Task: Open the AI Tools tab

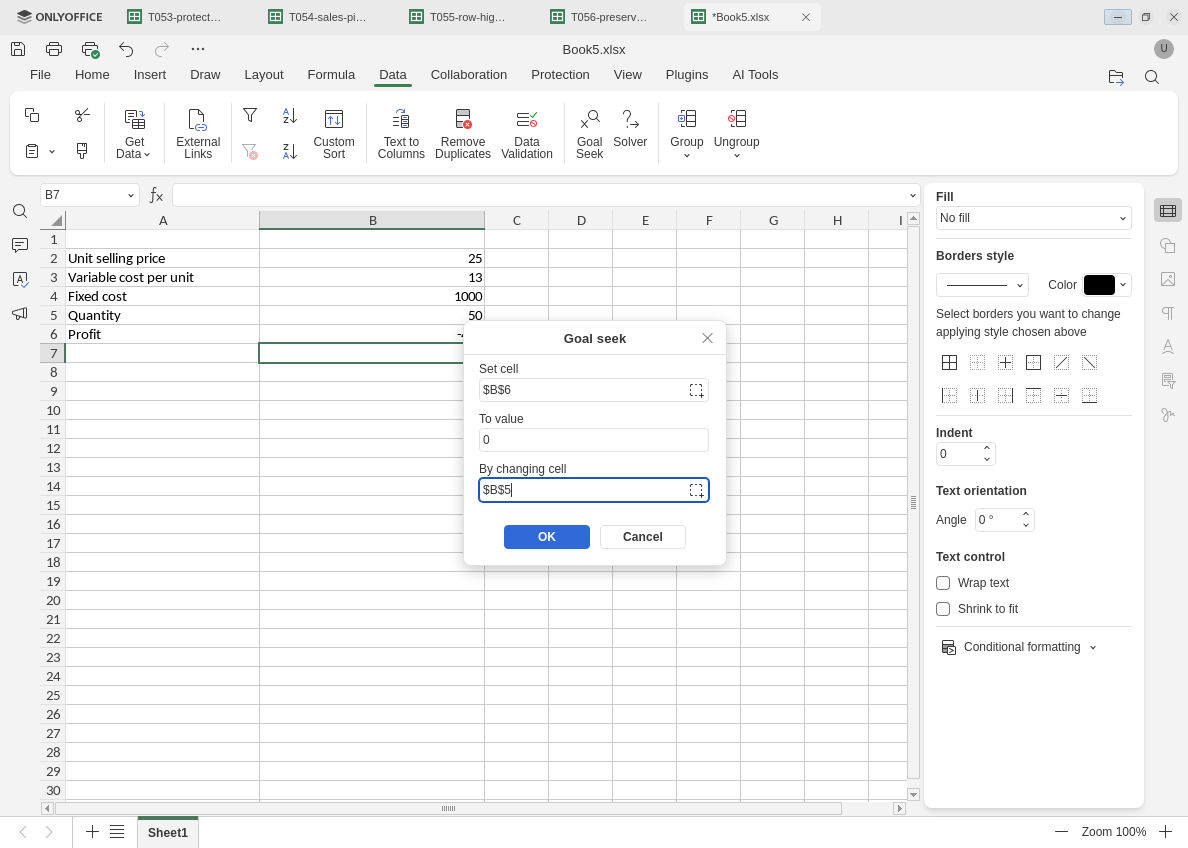Action: [755, 75]
